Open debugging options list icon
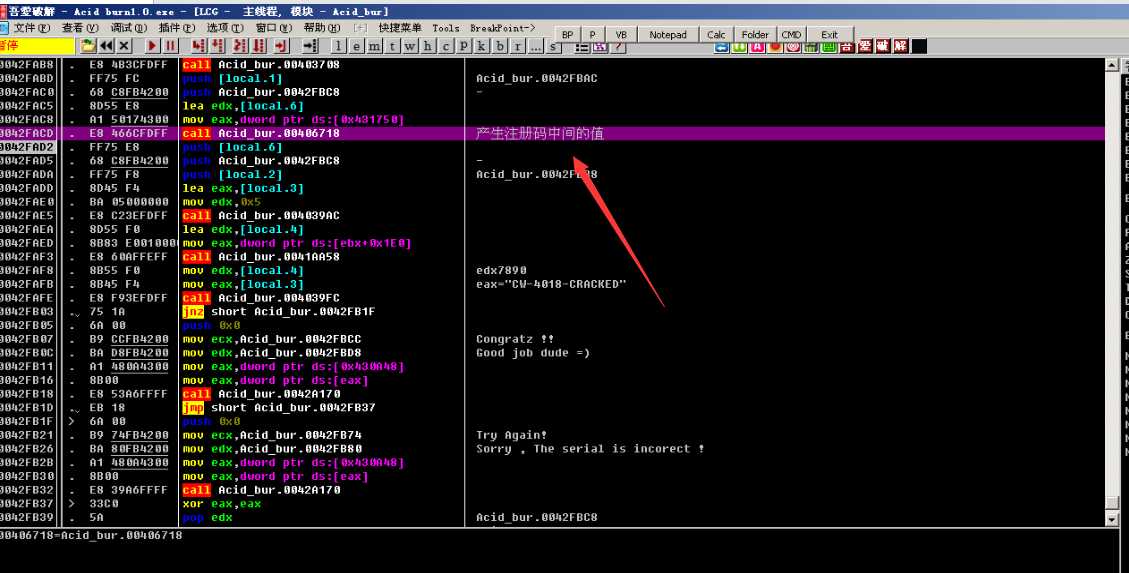 [x=582, y=47]
